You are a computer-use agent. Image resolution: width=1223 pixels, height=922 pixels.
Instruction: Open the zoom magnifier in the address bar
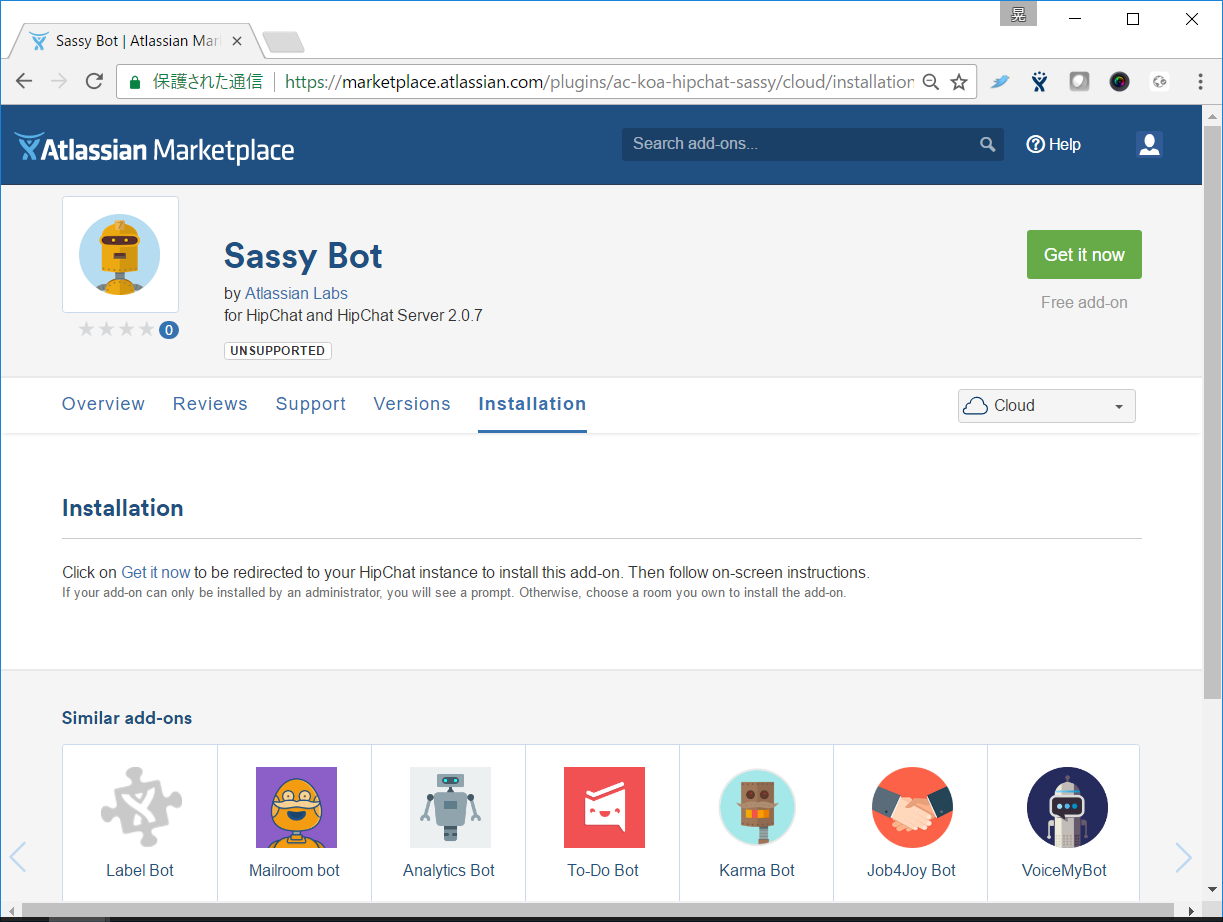point(930,82)
